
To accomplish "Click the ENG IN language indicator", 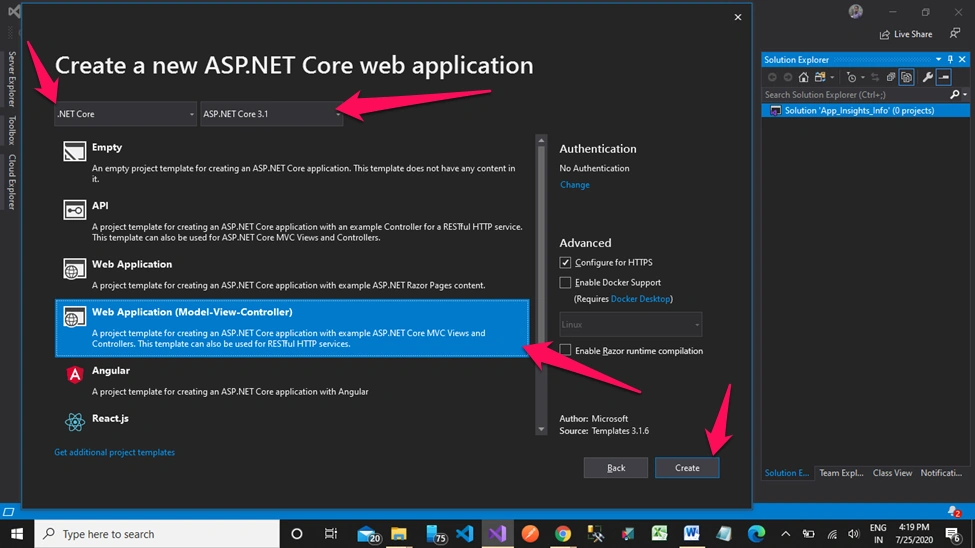I will pyautogui.click(x=878, y=534).
